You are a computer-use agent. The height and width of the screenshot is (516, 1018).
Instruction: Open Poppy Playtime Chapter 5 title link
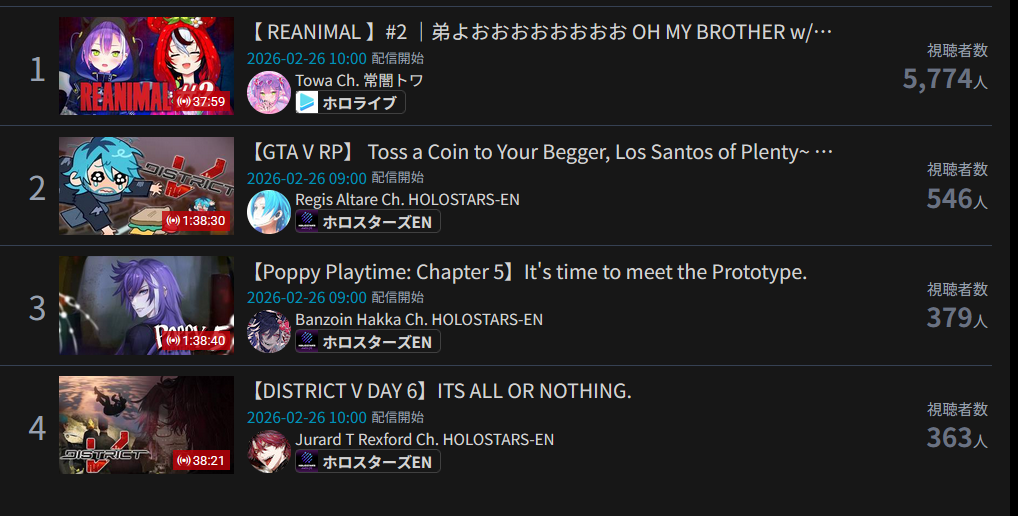tap(528, 272)
